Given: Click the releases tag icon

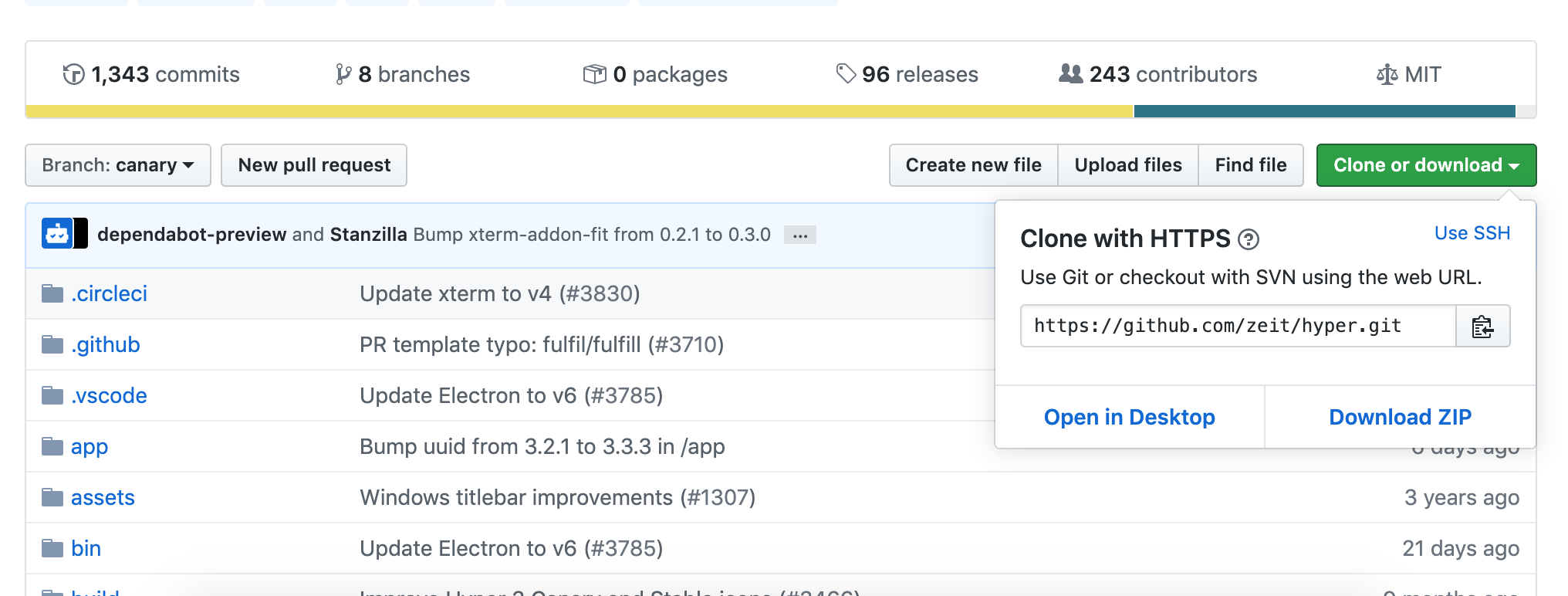Looking at the screenshot, I should 847,74.
